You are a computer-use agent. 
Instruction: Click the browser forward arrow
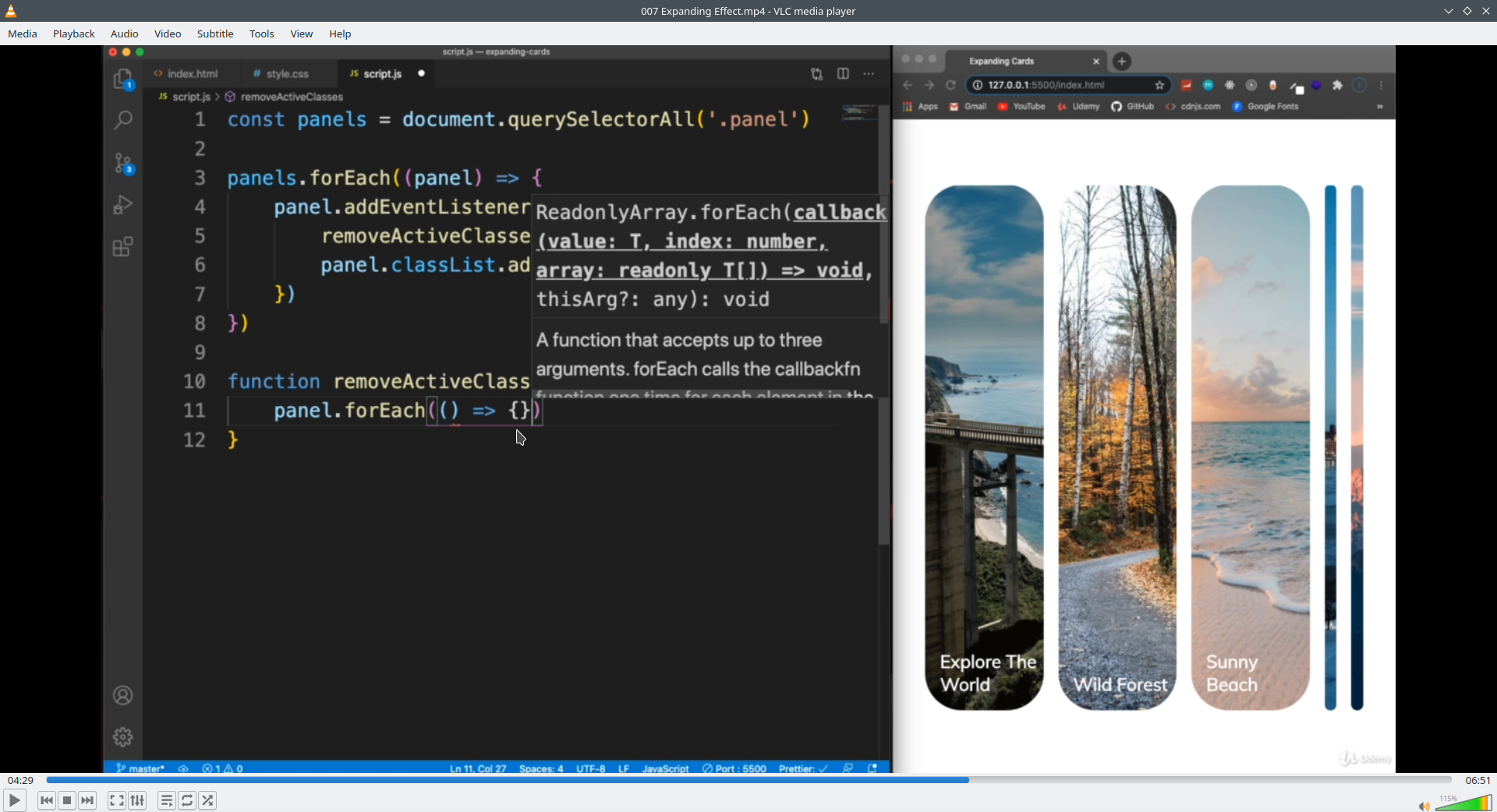point(929,85)
